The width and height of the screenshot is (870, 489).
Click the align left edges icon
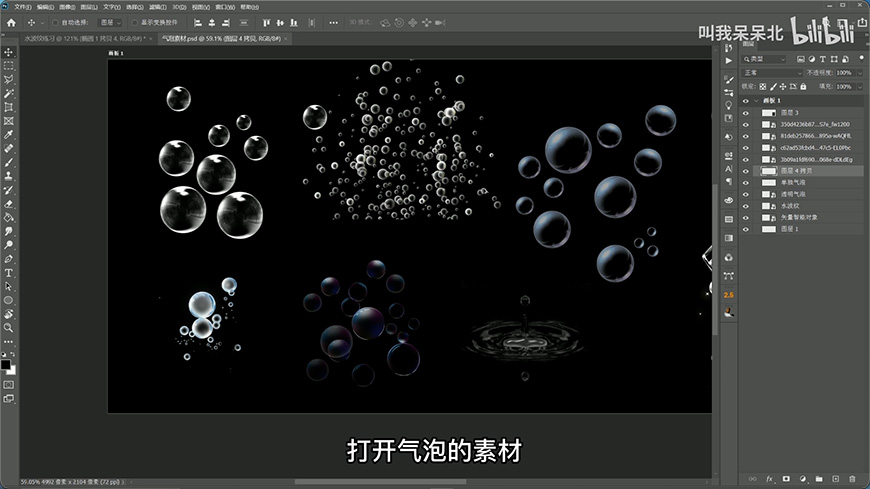(x=198, y=23)
